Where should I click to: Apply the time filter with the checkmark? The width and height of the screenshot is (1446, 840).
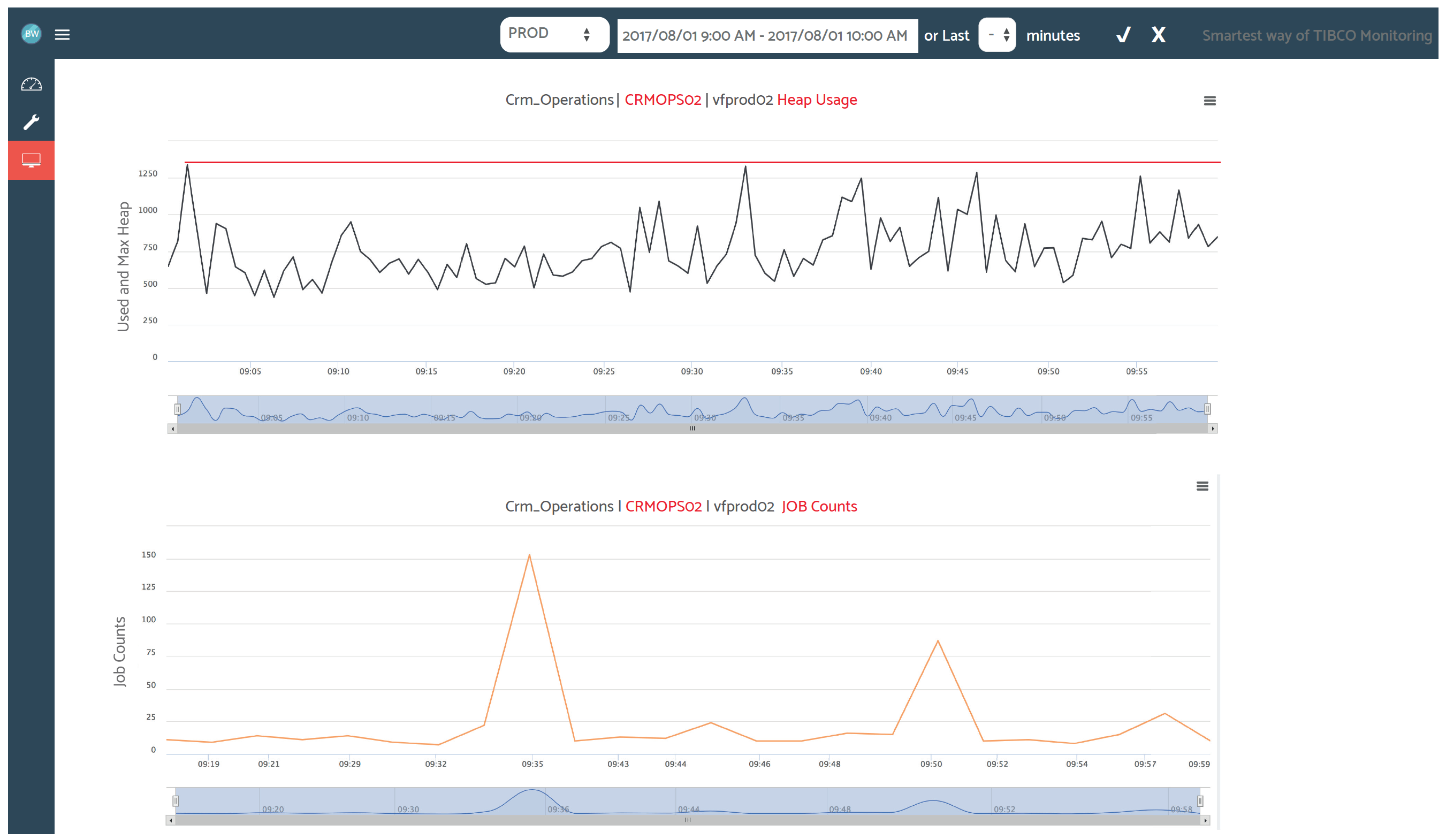pos(1123,34)
